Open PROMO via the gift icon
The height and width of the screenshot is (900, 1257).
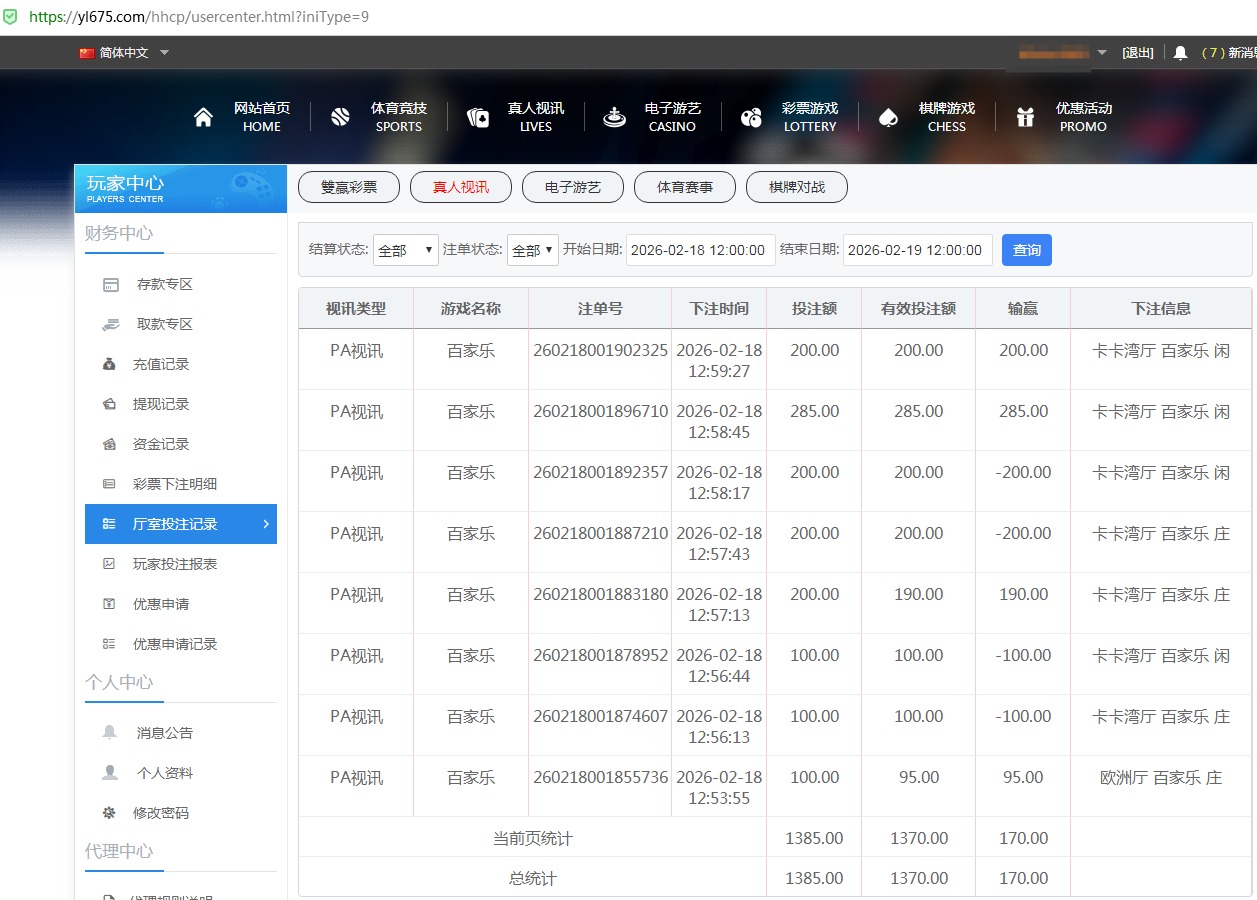[1025, 116]
